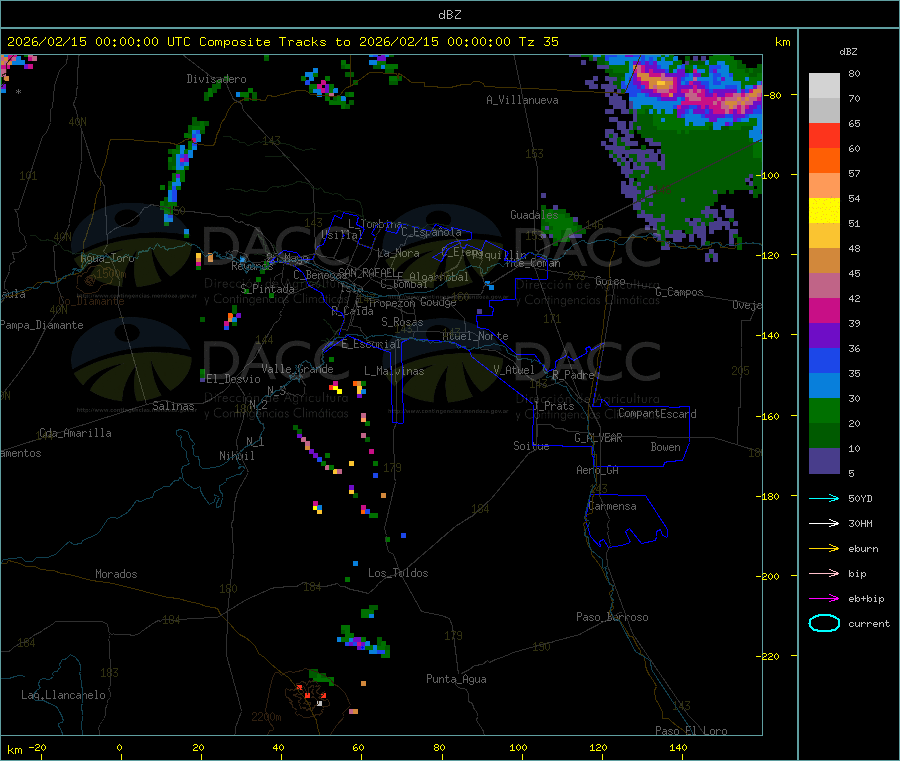Click the 'dBZ' title at top center
This screenshot has width=900, height=761.
pyautogui.click(x=449, y=15)
